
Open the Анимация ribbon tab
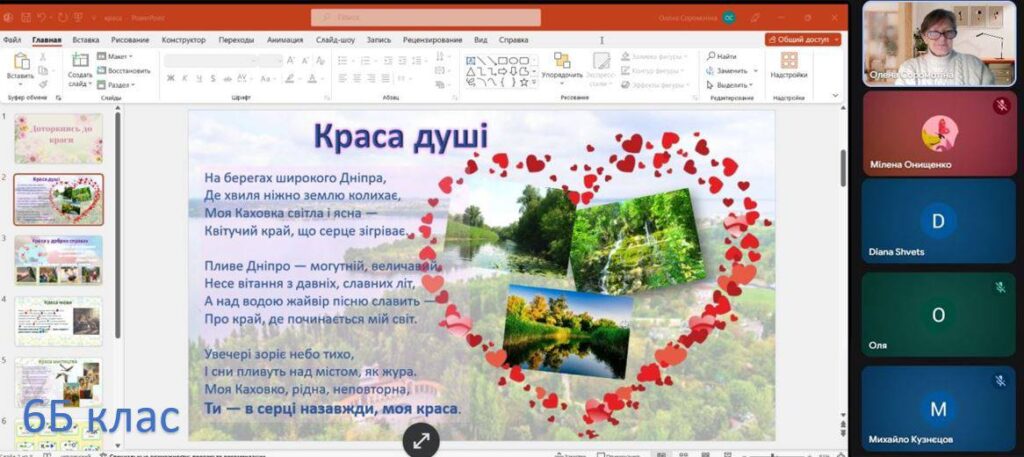[285, 40]
